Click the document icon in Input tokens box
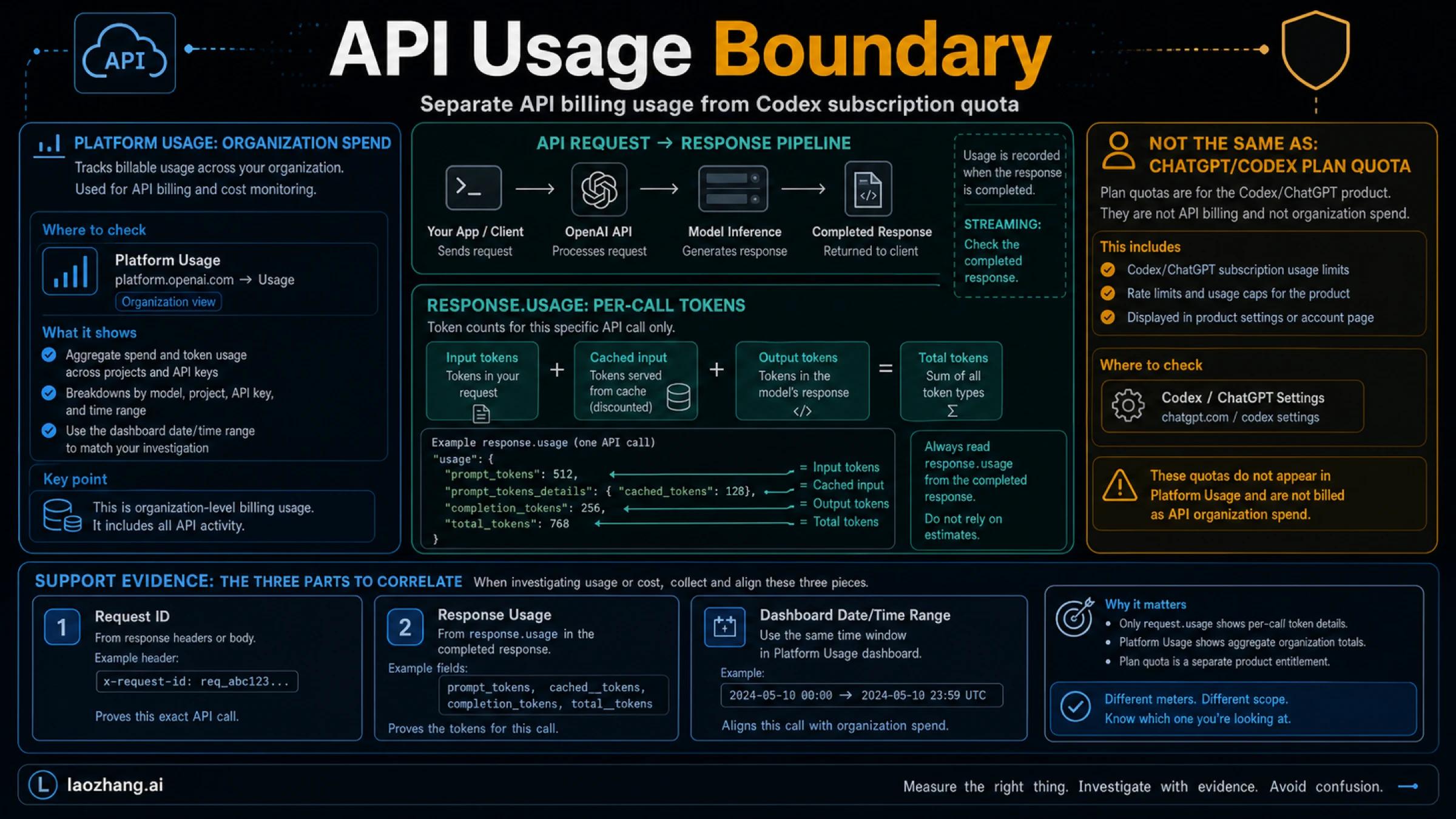Screen dimensions: 1456x819 click(x=481, y=414)
